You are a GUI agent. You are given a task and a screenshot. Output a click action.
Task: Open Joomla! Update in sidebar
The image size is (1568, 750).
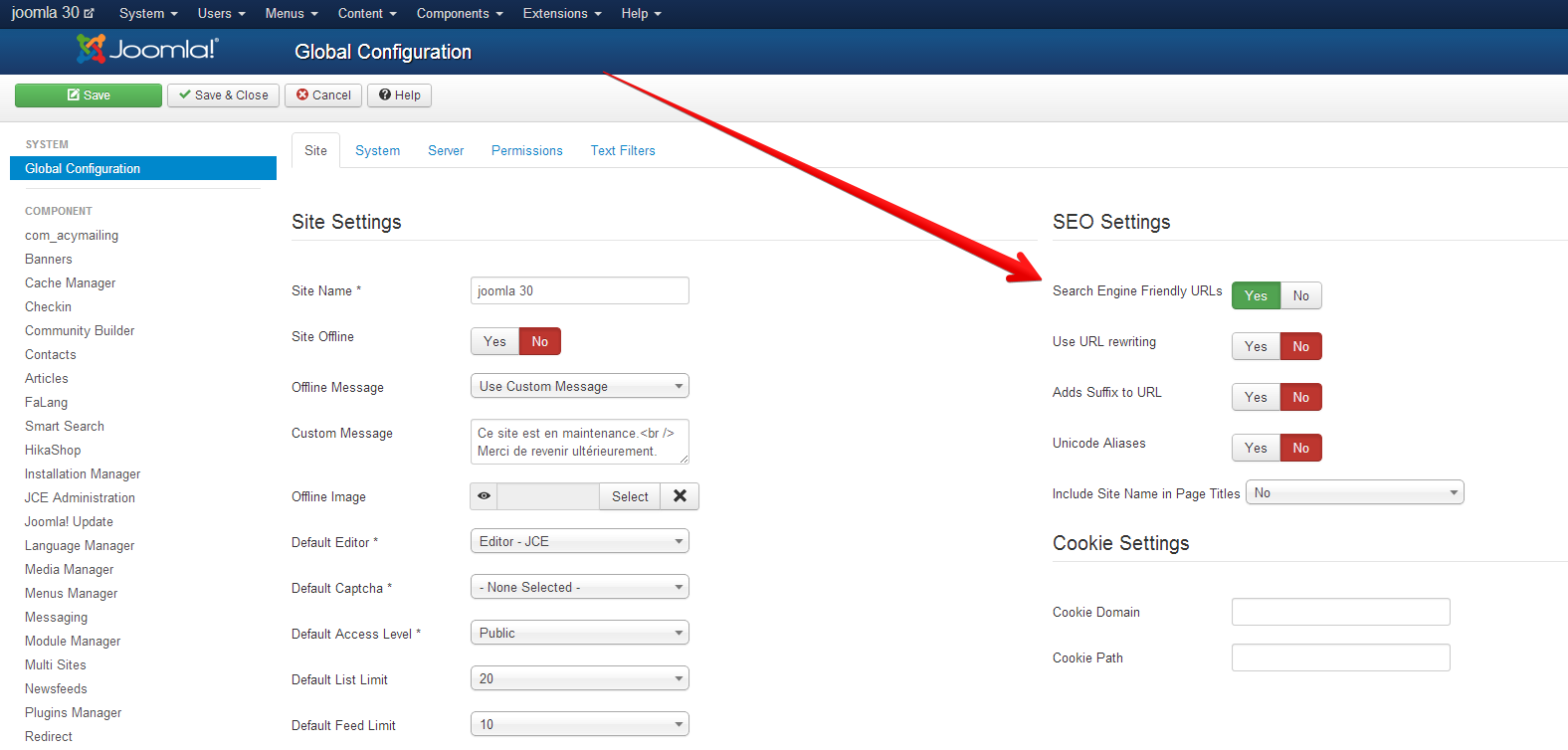coord(69,521)
